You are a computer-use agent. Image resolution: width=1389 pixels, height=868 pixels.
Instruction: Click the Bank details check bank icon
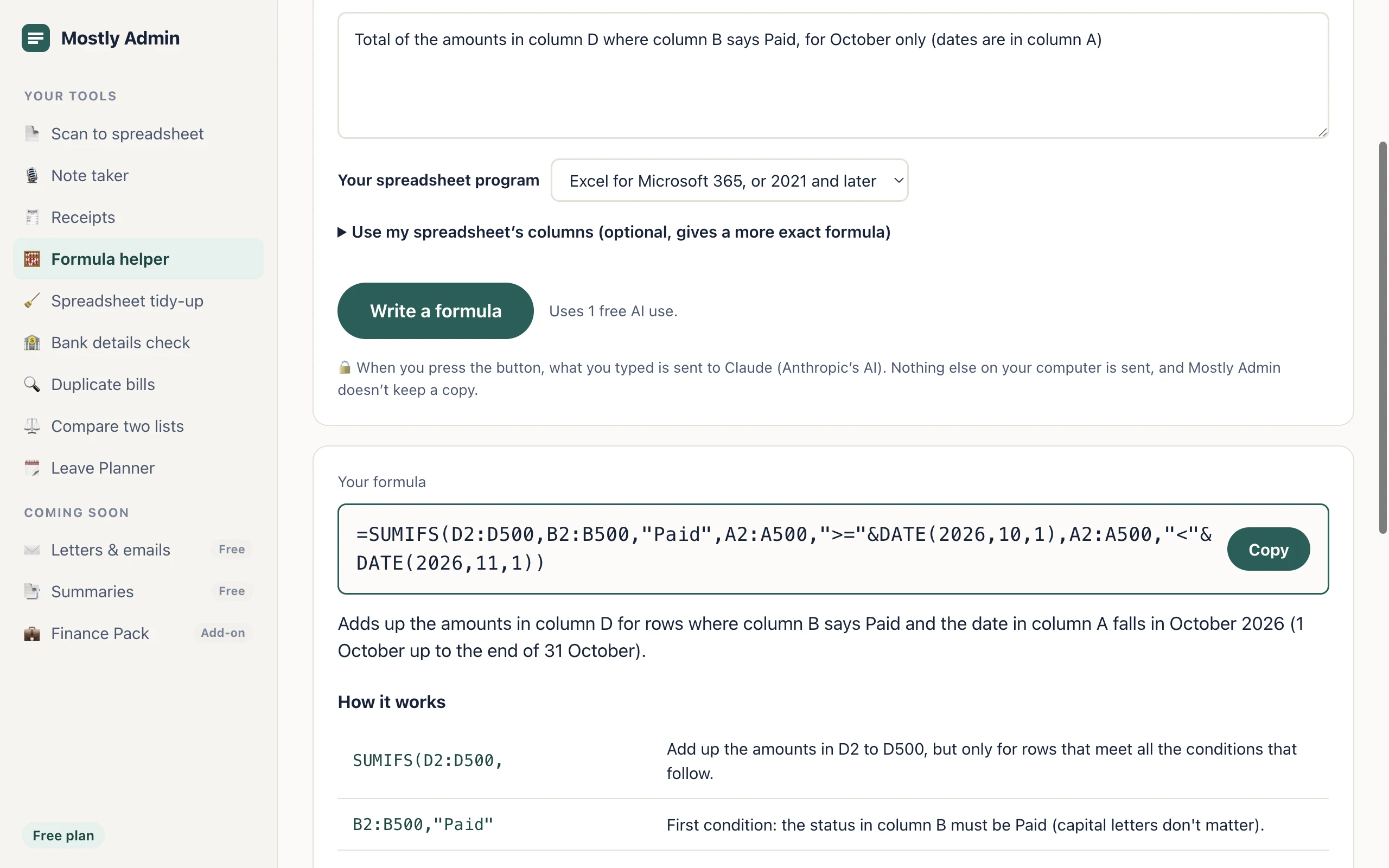(32, 343)
